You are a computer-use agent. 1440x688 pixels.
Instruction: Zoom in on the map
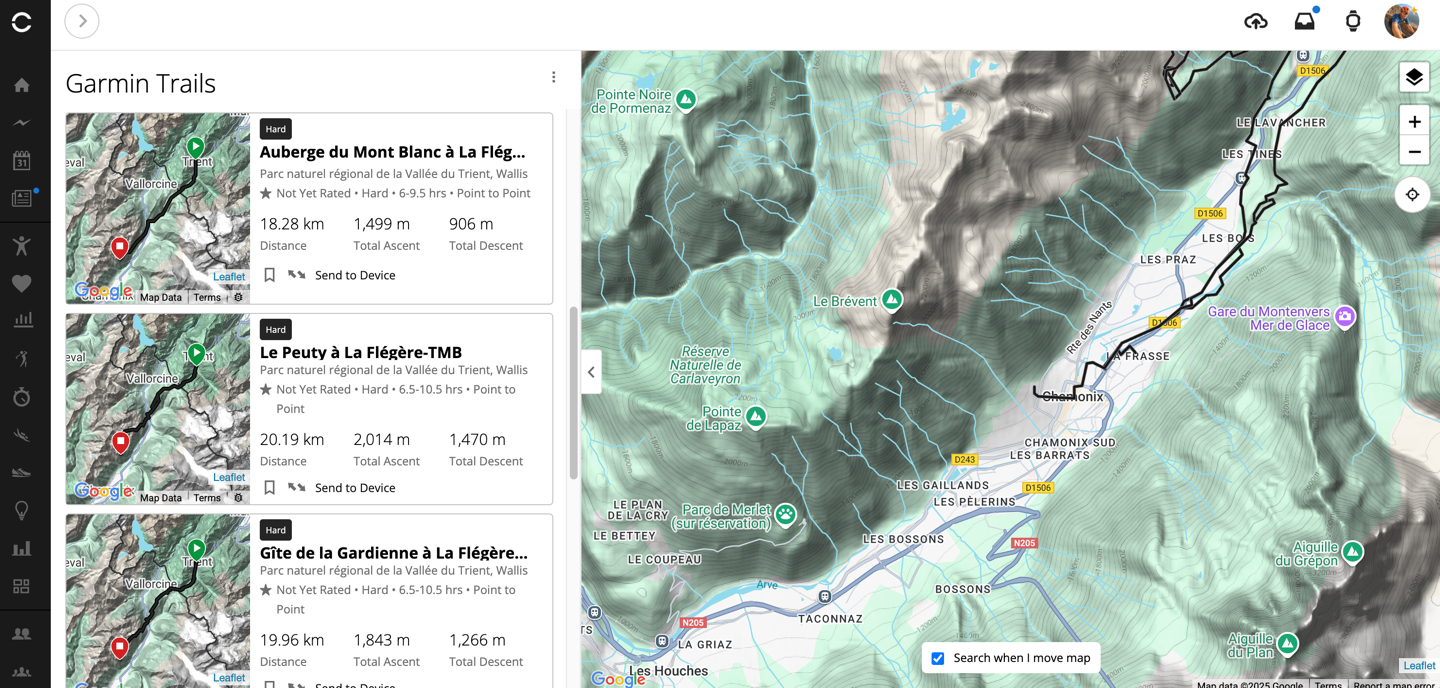pos(1414,122)
